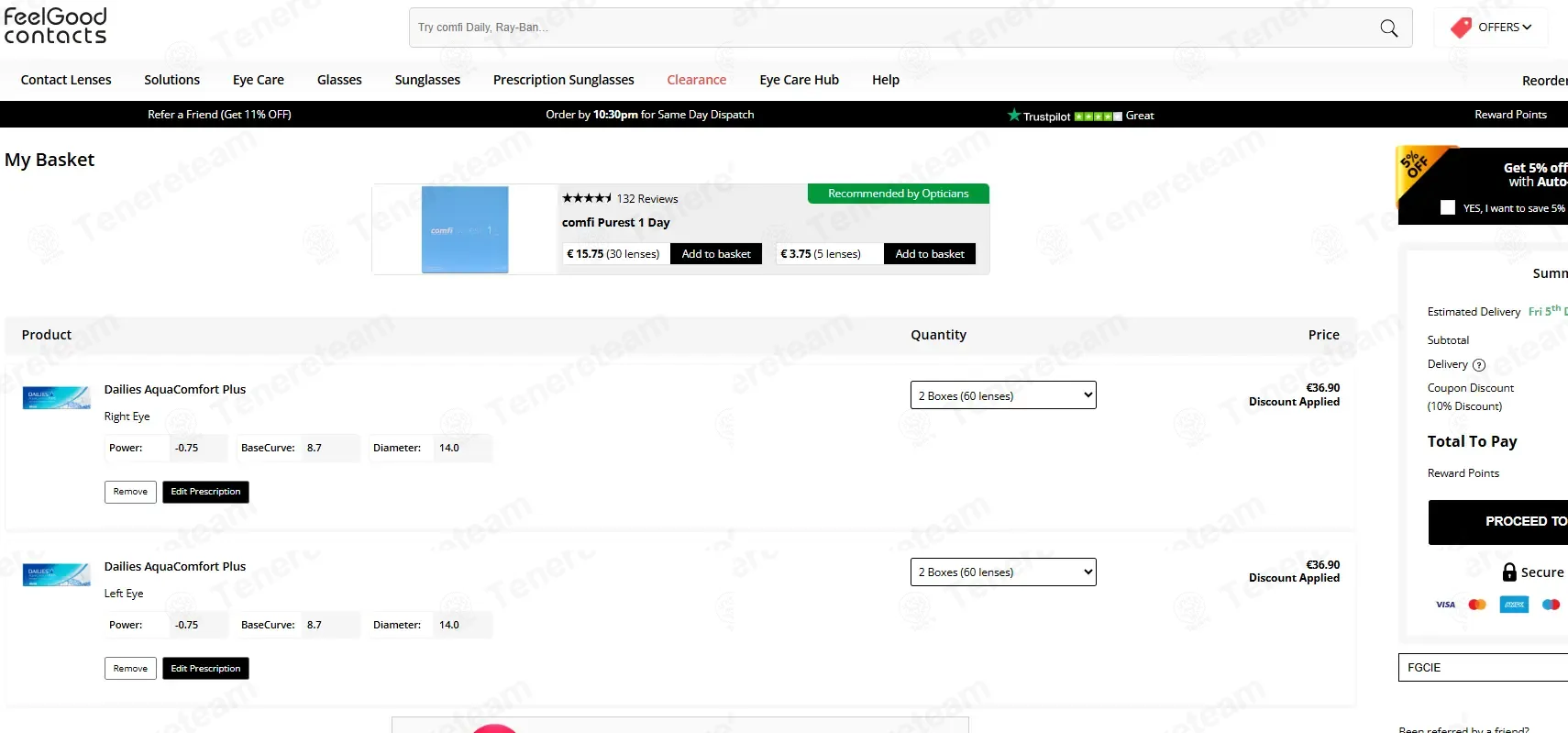Click the Estimated Delivery text
Screen dimensions: 1568x733
pyautogui.click(x=1474, y=312)
